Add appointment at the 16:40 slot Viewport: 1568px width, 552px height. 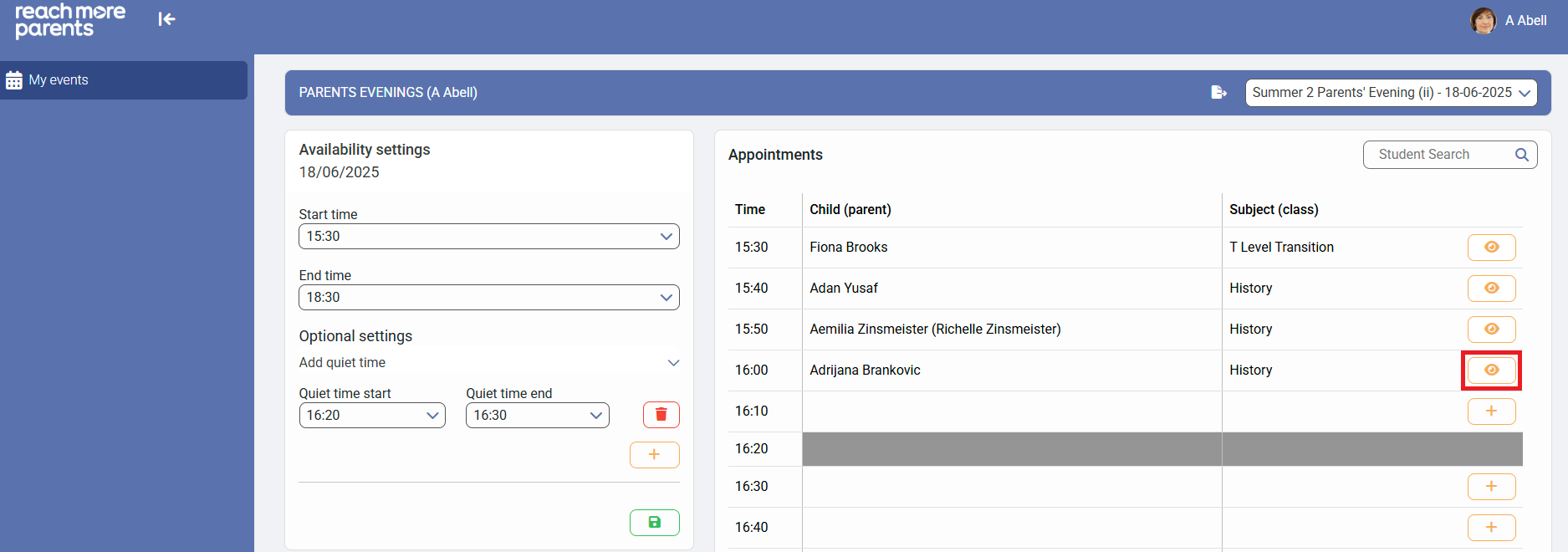(1491, 528)
